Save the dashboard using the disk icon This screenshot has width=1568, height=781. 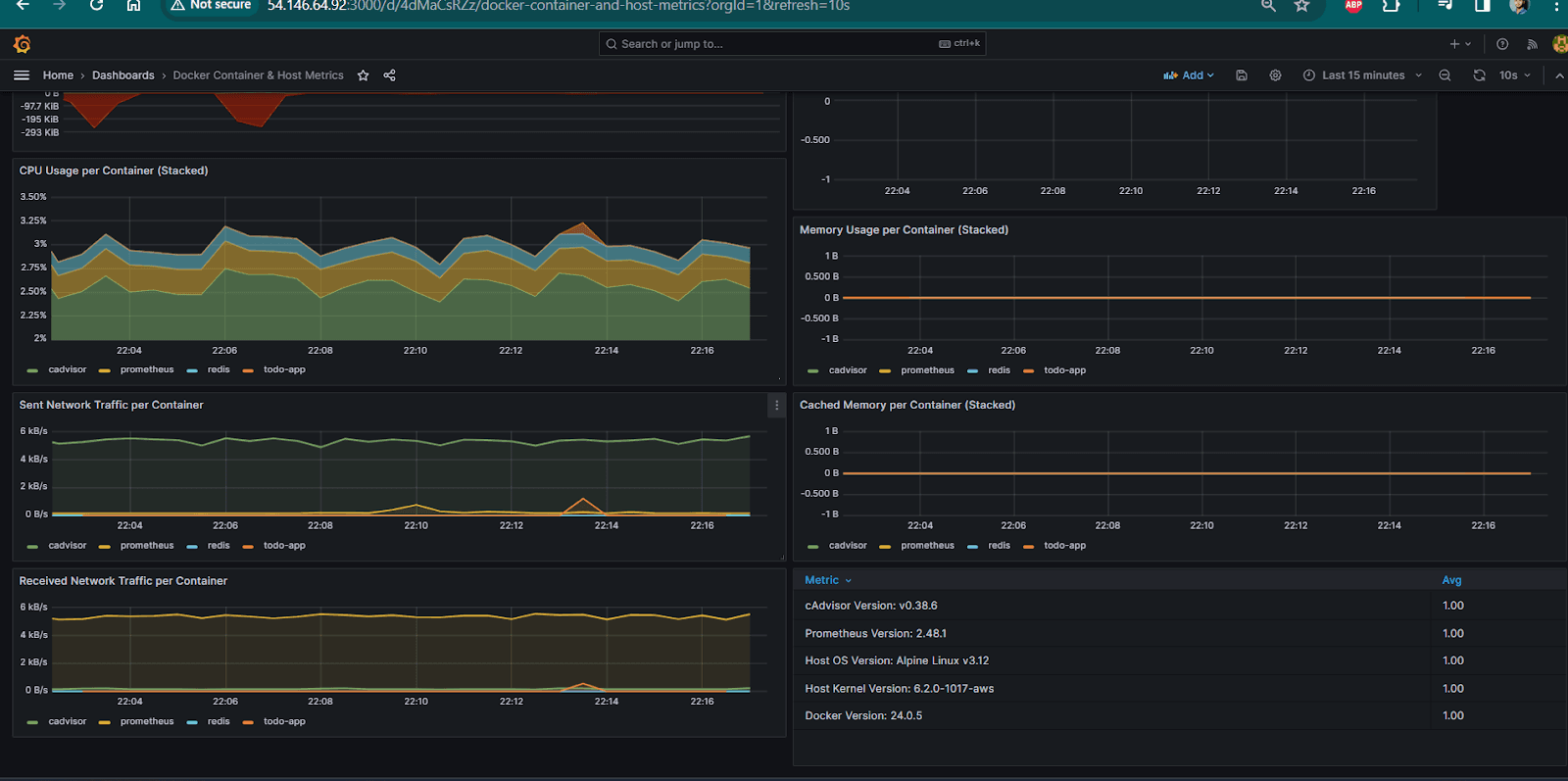(1242, 75)
